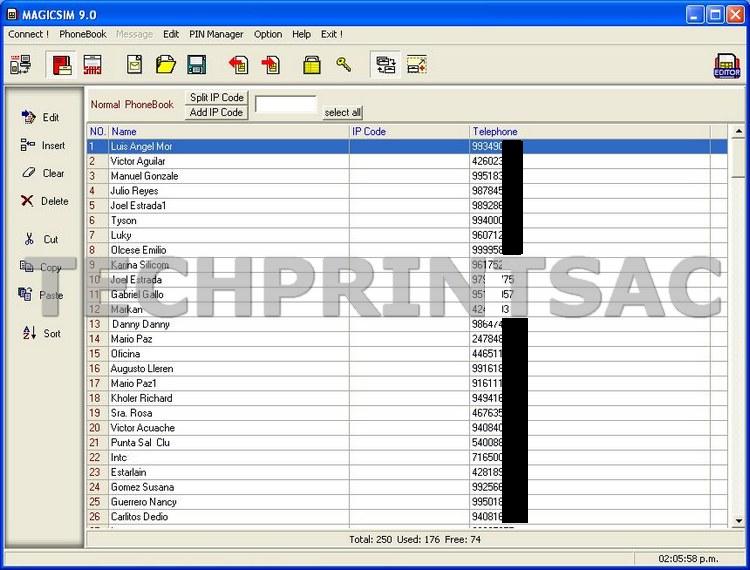The width and height of the screenshot is (750, 570).
Task: Click the Exit ! menu item
Action: [x=331, y=34]
